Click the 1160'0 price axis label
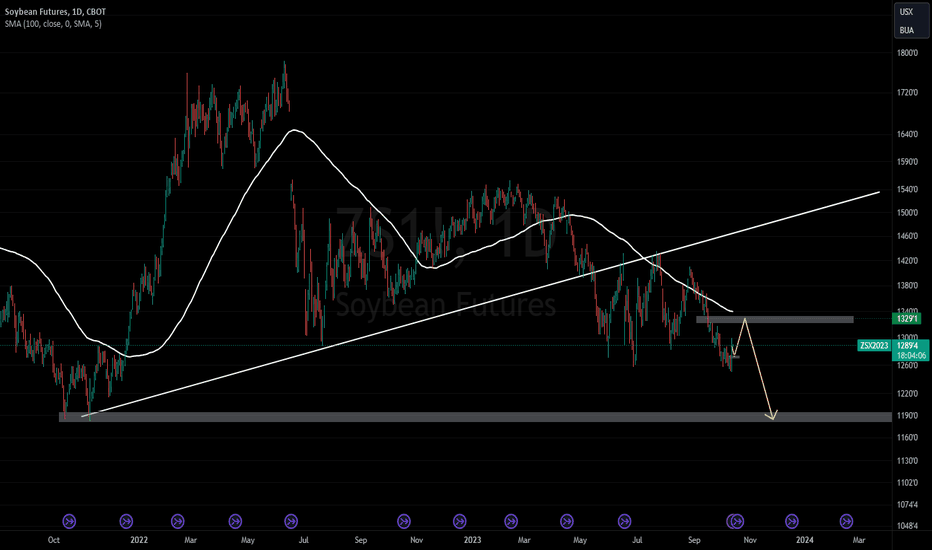 (907, 438)
